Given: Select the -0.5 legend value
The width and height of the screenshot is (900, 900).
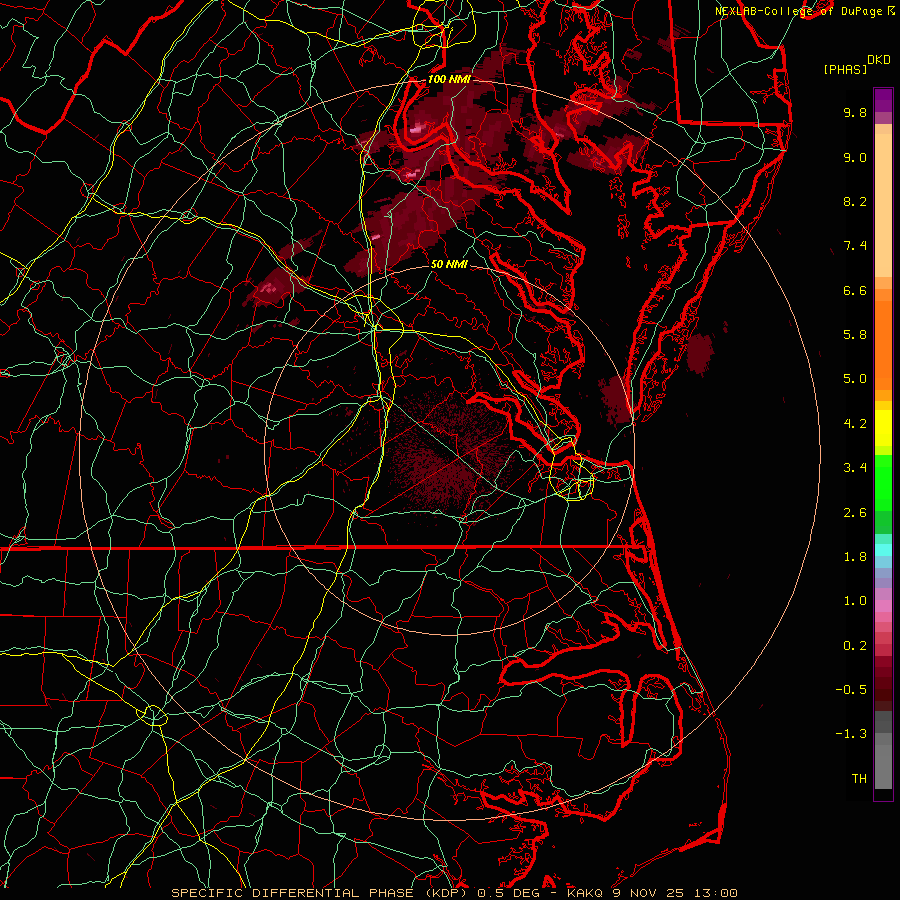Looking at the screenshot, I should coord(851,690).
